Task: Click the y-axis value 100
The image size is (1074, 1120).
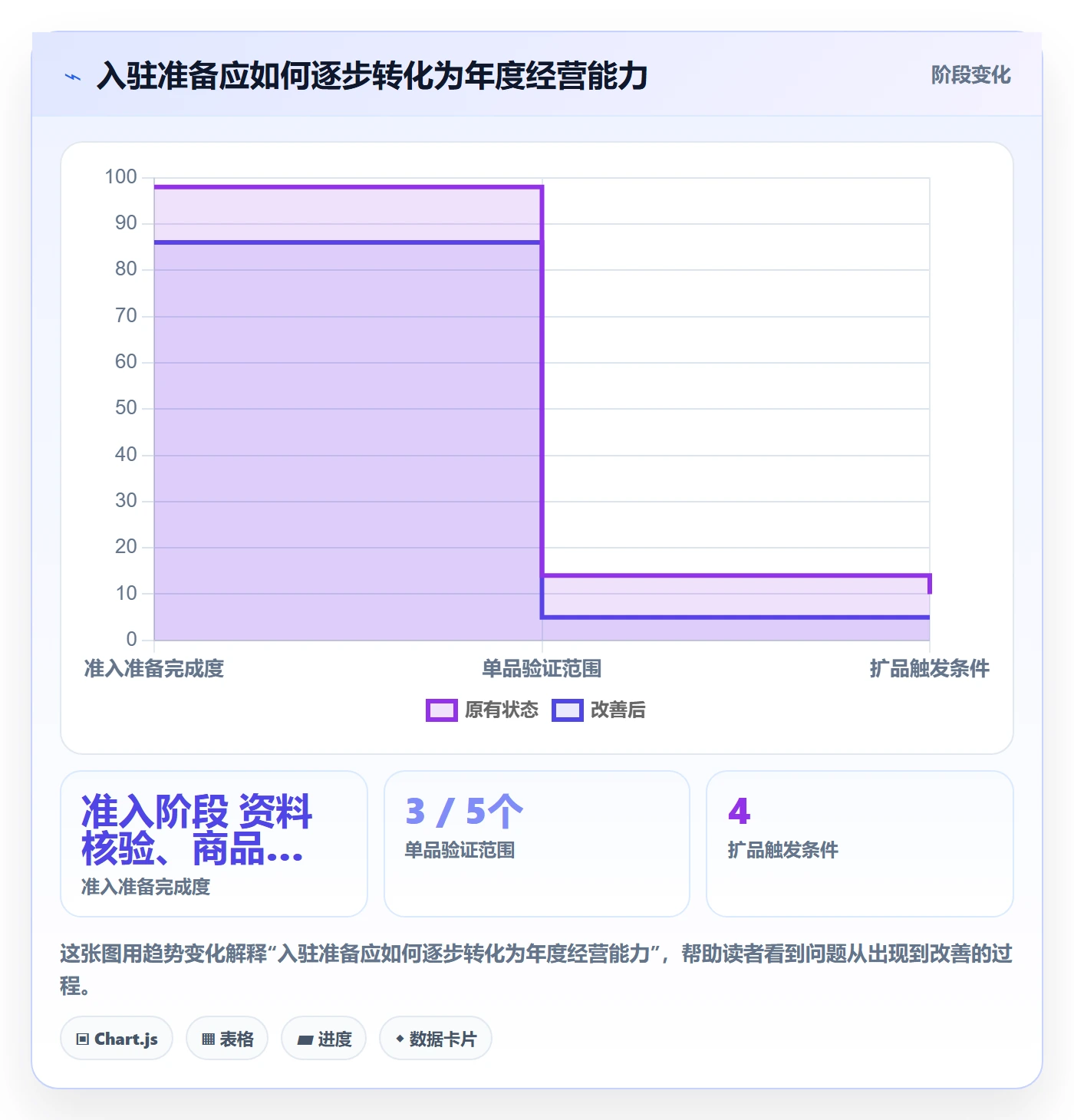Action: coord(121,177)
